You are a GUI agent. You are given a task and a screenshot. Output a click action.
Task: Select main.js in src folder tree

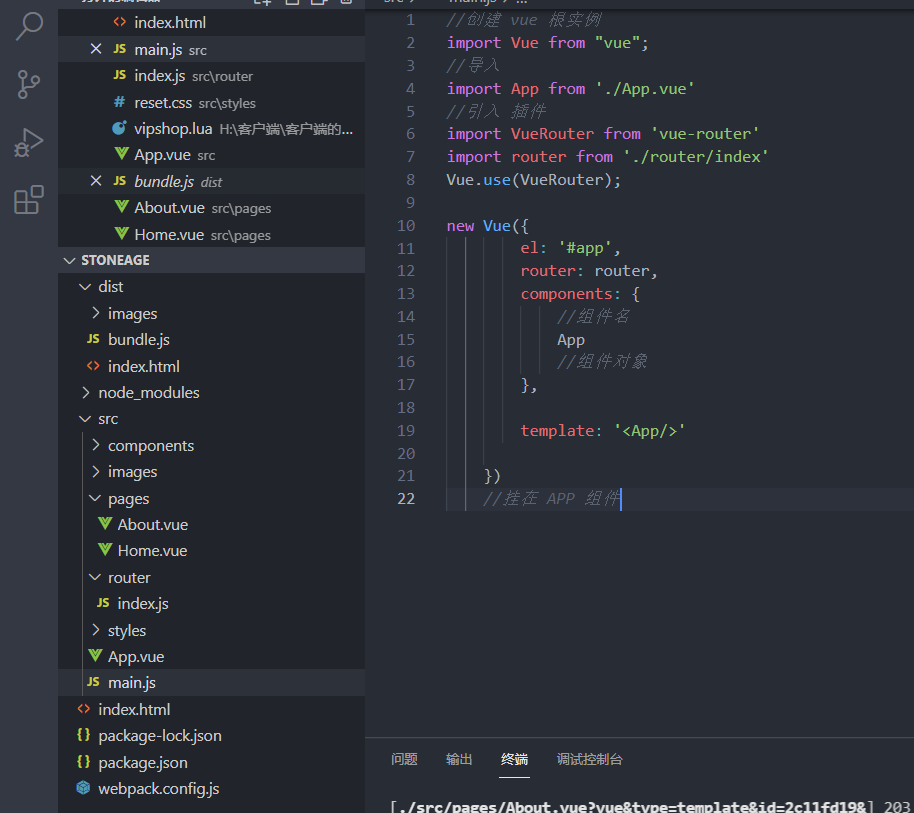point(212,682)
